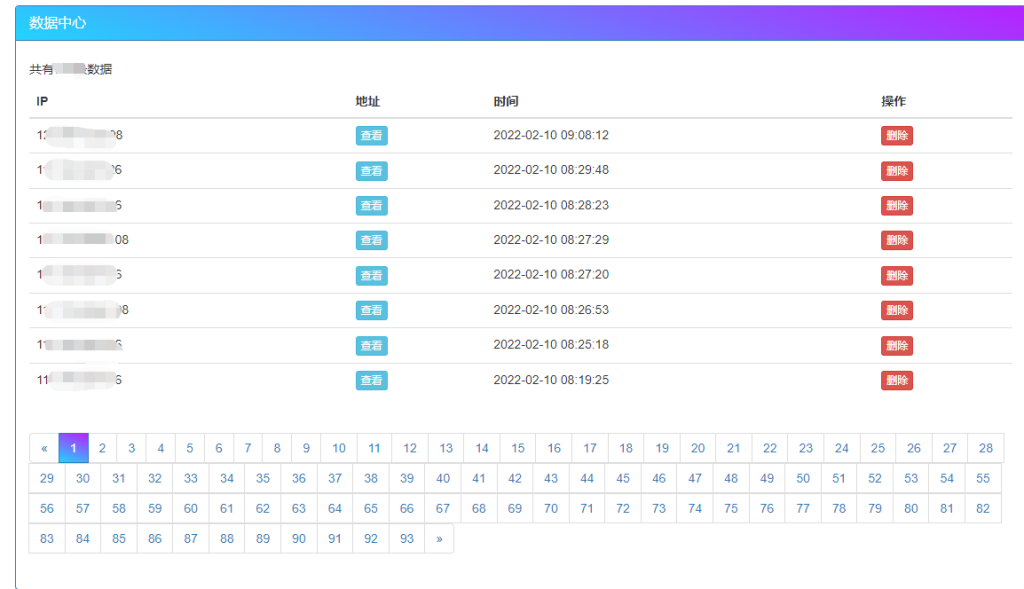Jump to page 9

tap(306, 448)
